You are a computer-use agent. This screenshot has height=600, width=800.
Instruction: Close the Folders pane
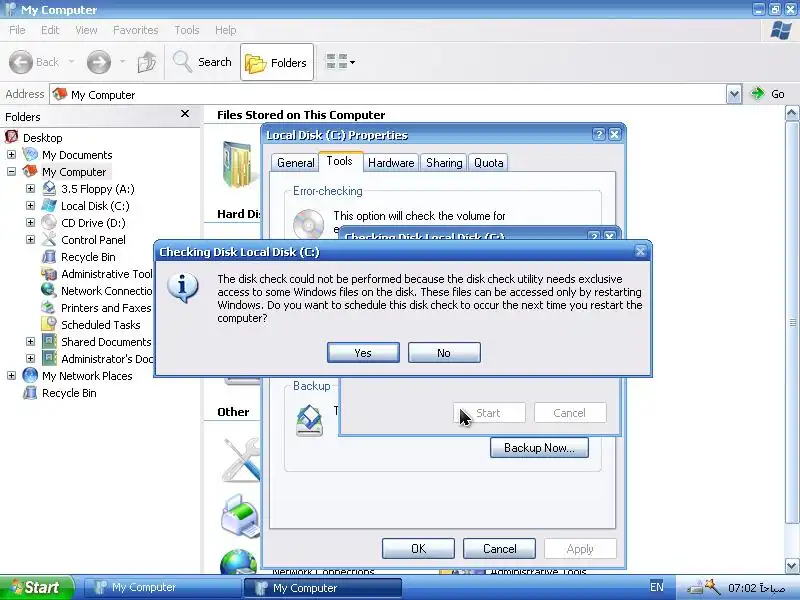click(185, 114)
